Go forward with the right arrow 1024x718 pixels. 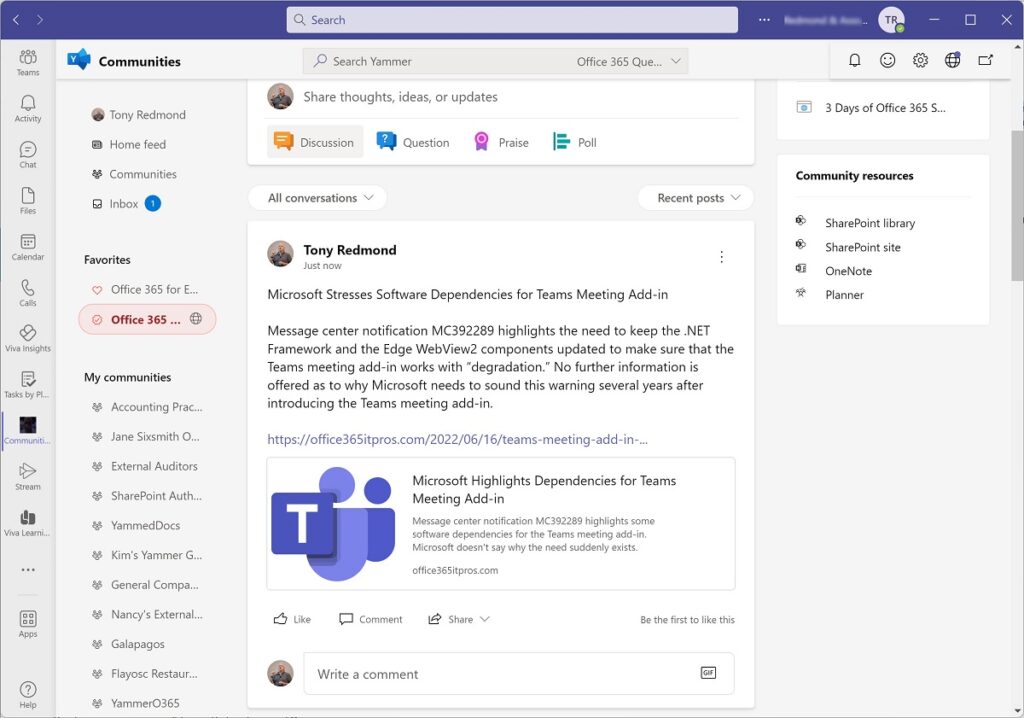tap(40, 20)
